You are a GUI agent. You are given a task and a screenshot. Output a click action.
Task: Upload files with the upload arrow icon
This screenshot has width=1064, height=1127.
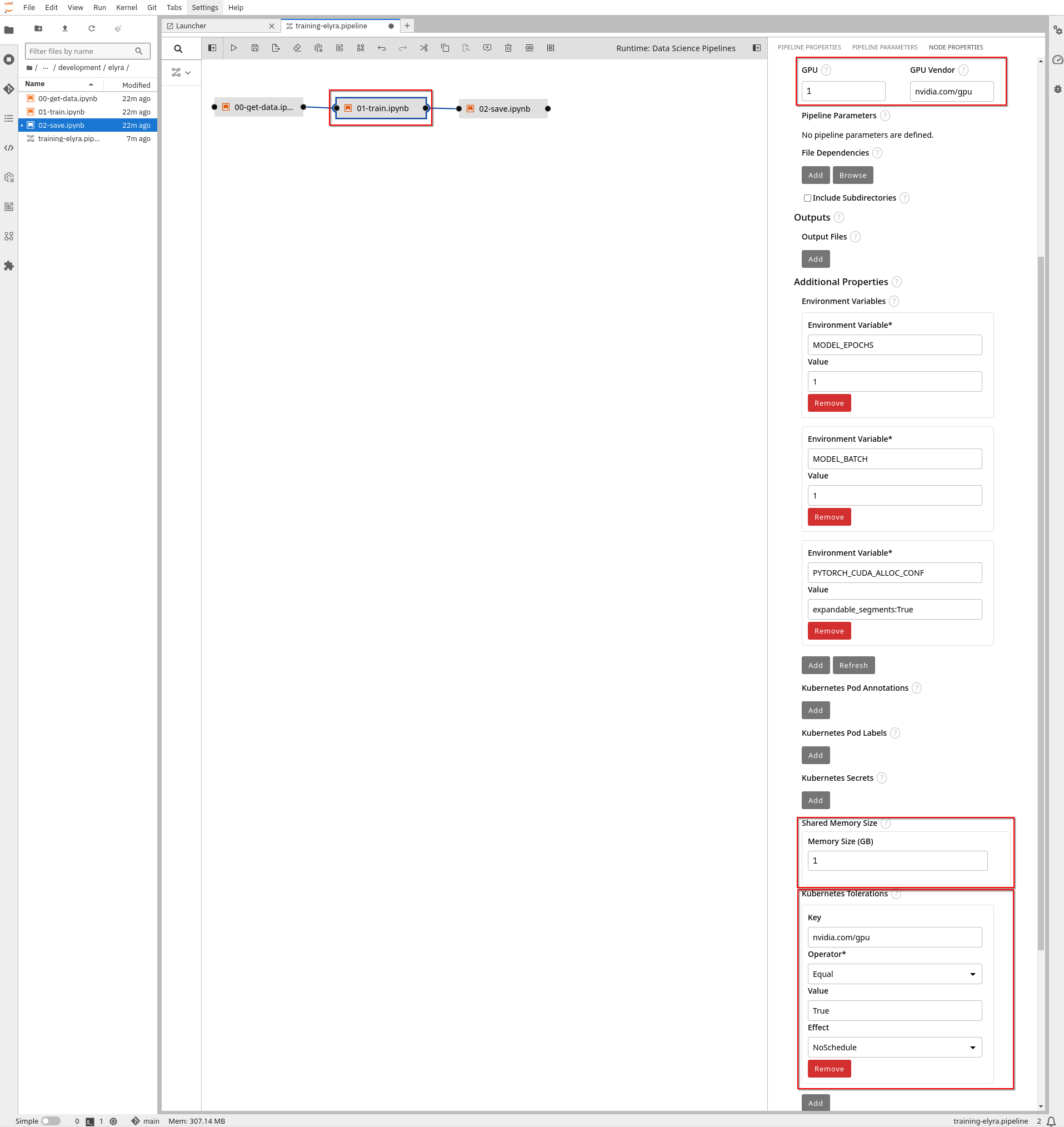65,28
